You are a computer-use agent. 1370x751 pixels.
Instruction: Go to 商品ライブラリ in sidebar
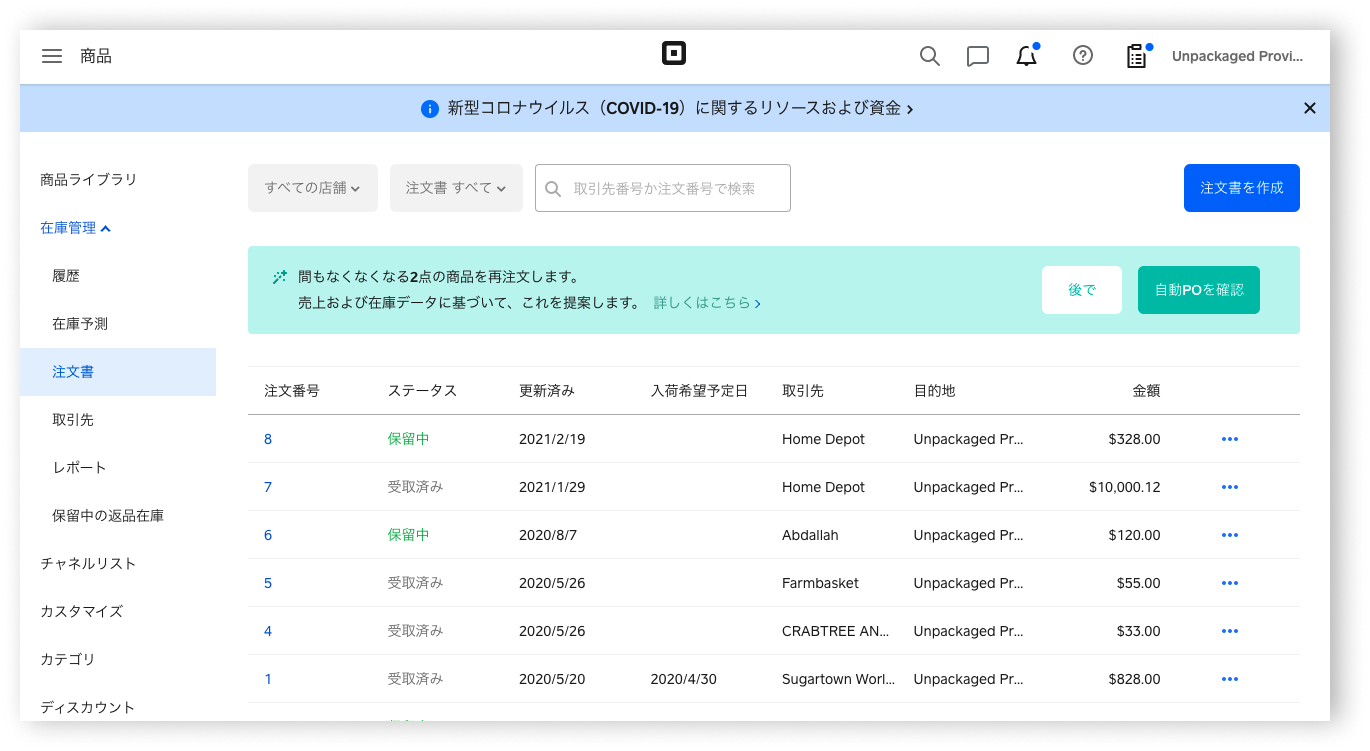click(89, 180)
